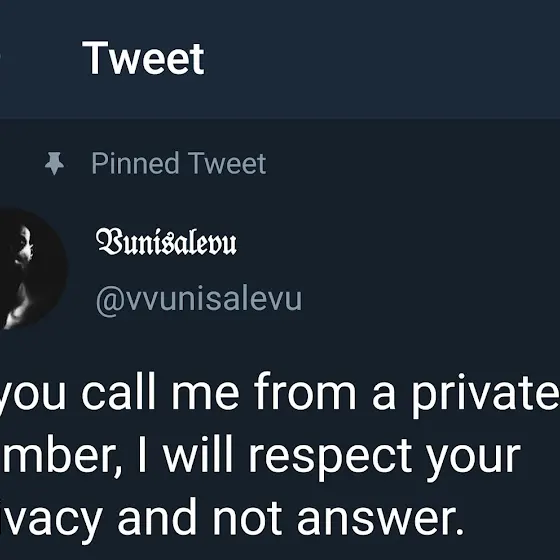Open the Vunisalevu display name profile

[x=166, y=241]
